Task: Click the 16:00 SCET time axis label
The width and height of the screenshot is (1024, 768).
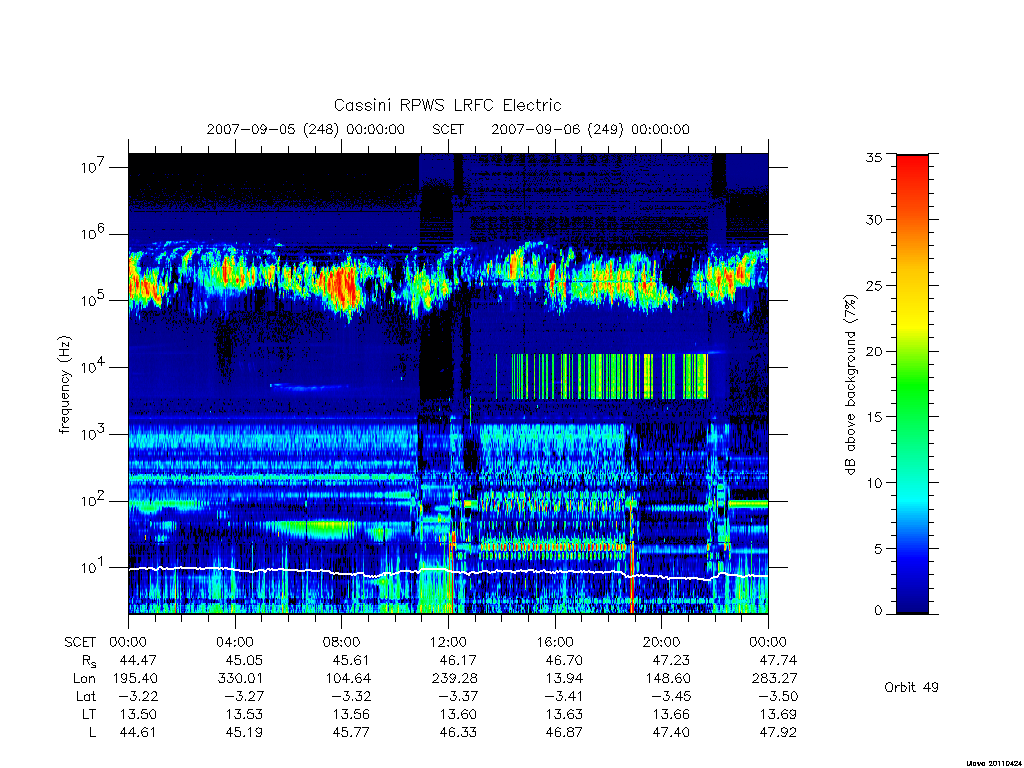Action: [554, 642]
